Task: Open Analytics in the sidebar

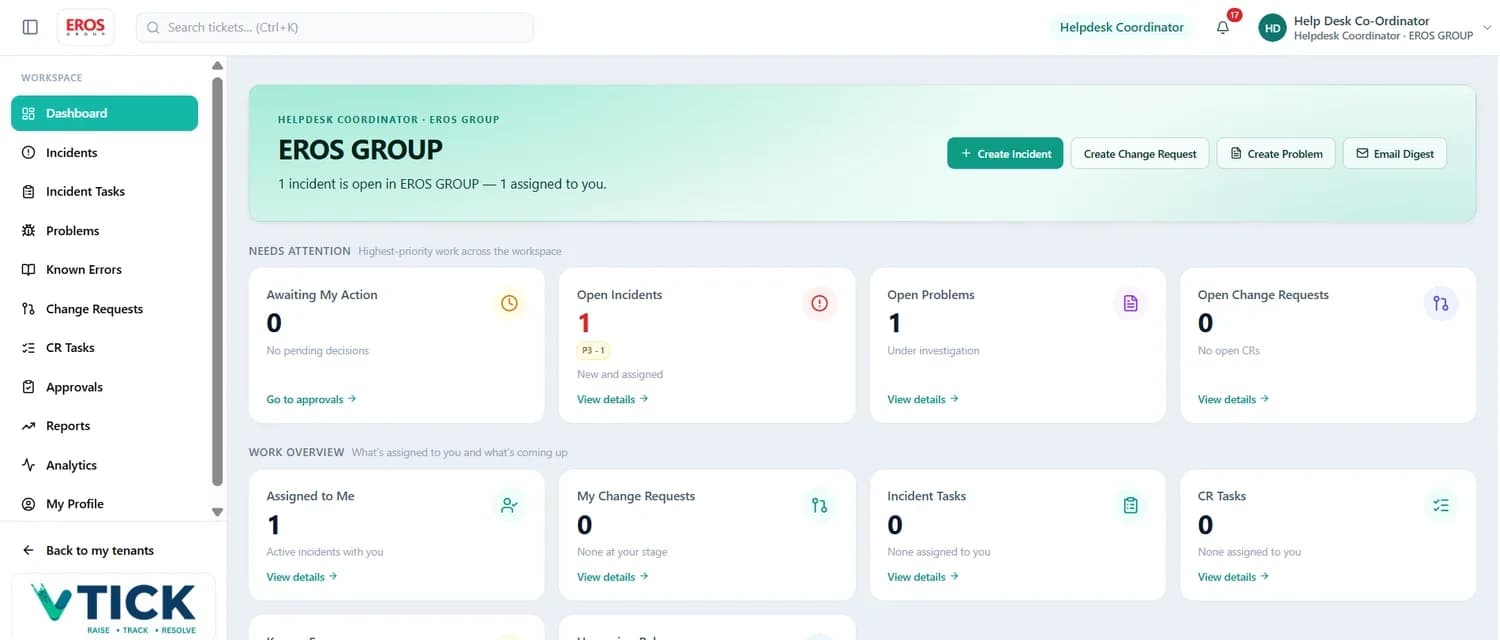Action: 104,464
